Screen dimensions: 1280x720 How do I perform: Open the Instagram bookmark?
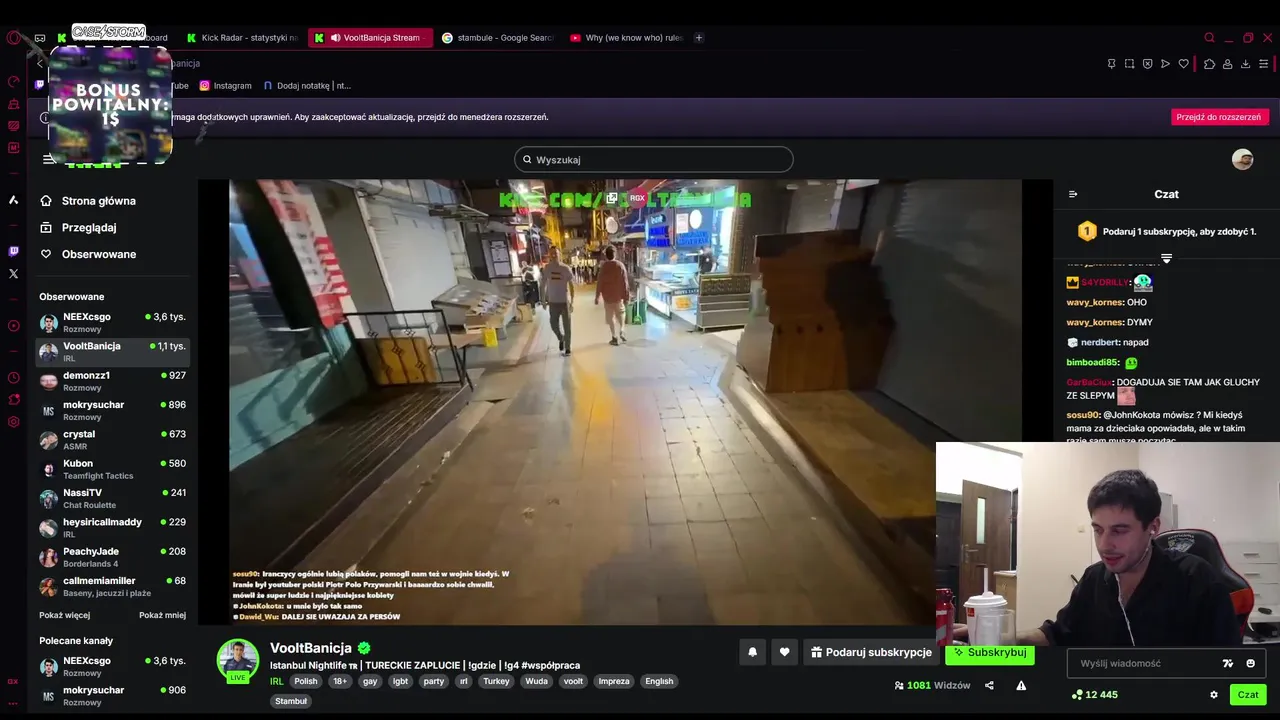point(225,86)
